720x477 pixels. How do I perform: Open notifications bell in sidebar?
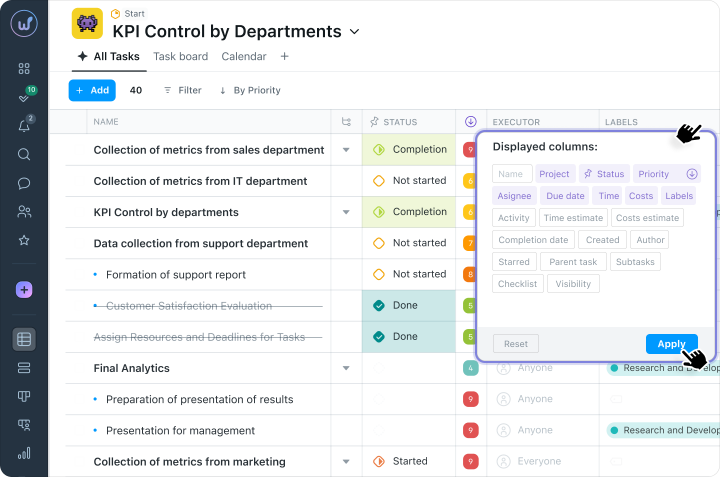click(x=24, y=126)
